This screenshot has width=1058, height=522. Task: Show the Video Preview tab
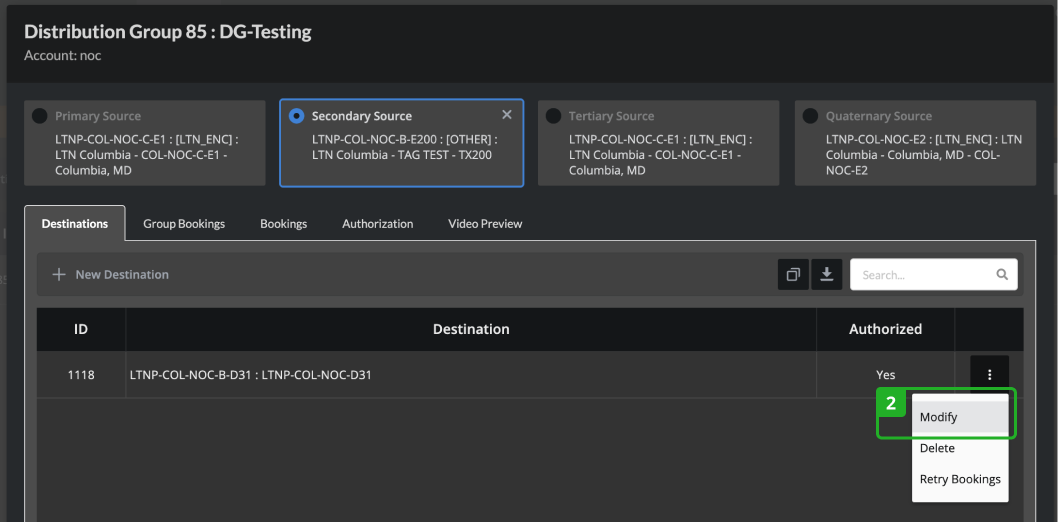pos(485,224)
